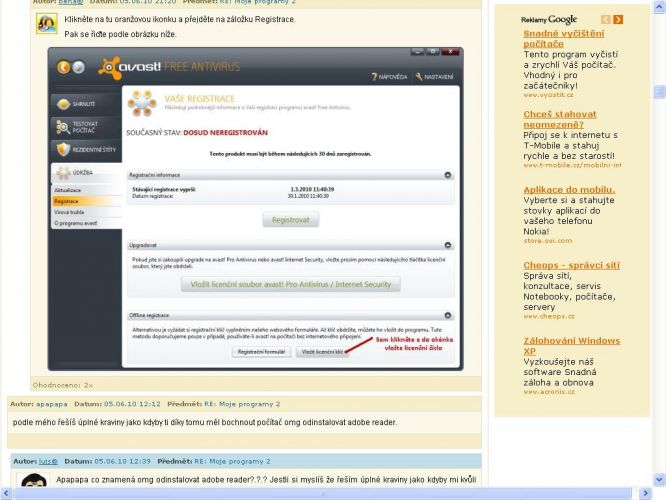Image resolution: width=666 pixels, height=500 pixels.
Task: Click the Reklamy Google label
Action: [549, 20]
